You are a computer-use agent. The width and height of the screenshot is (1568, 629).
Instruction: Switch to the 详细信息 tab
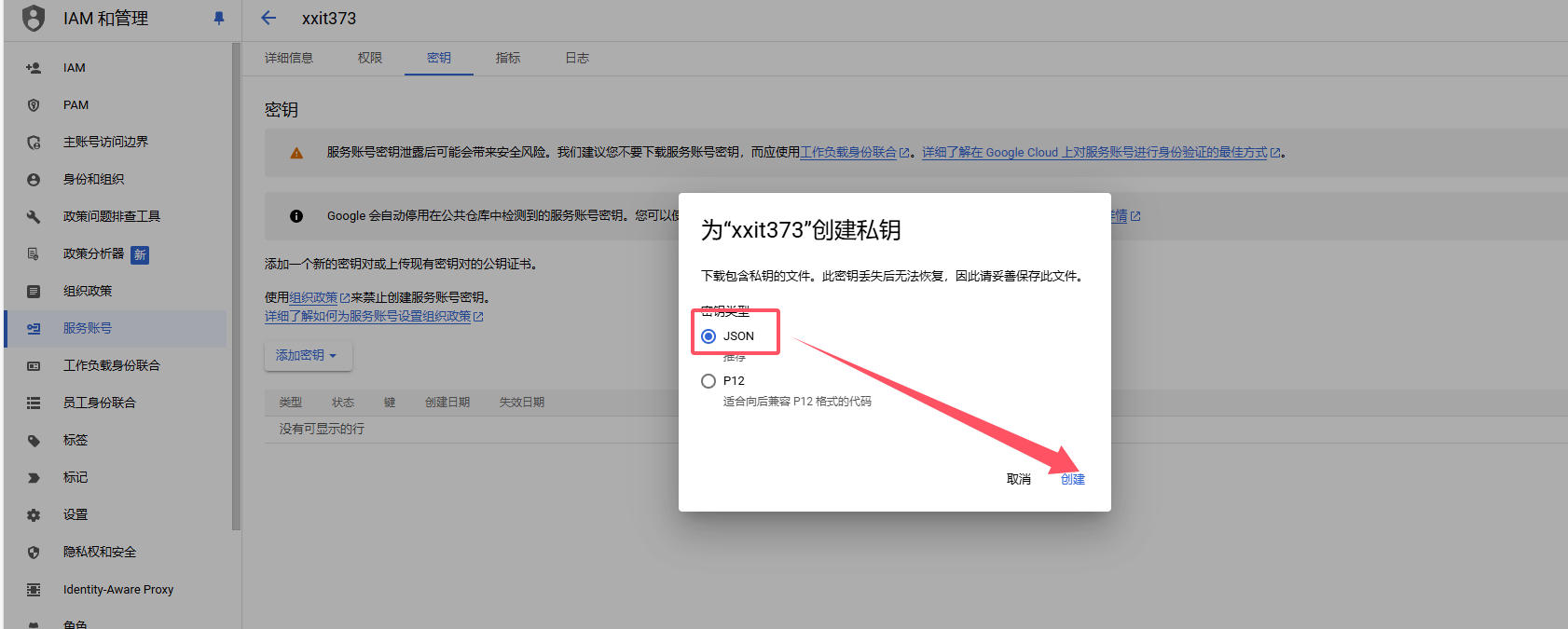[289, 58]
